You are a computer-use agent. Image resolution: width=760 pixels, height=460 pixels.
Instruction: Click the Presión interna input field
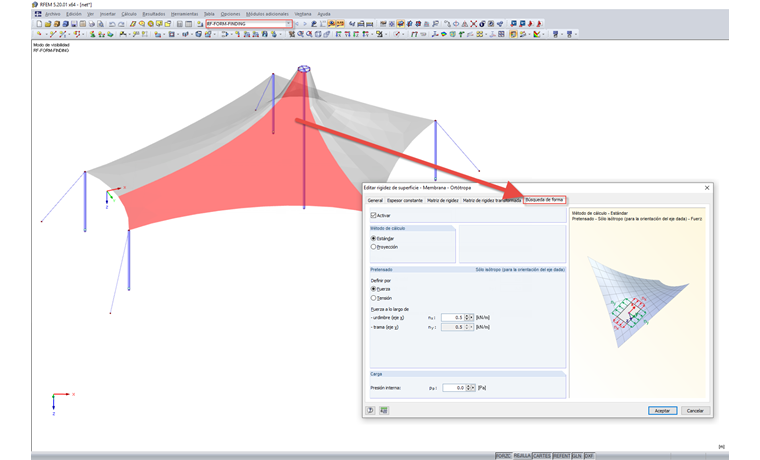pos(454,388)
